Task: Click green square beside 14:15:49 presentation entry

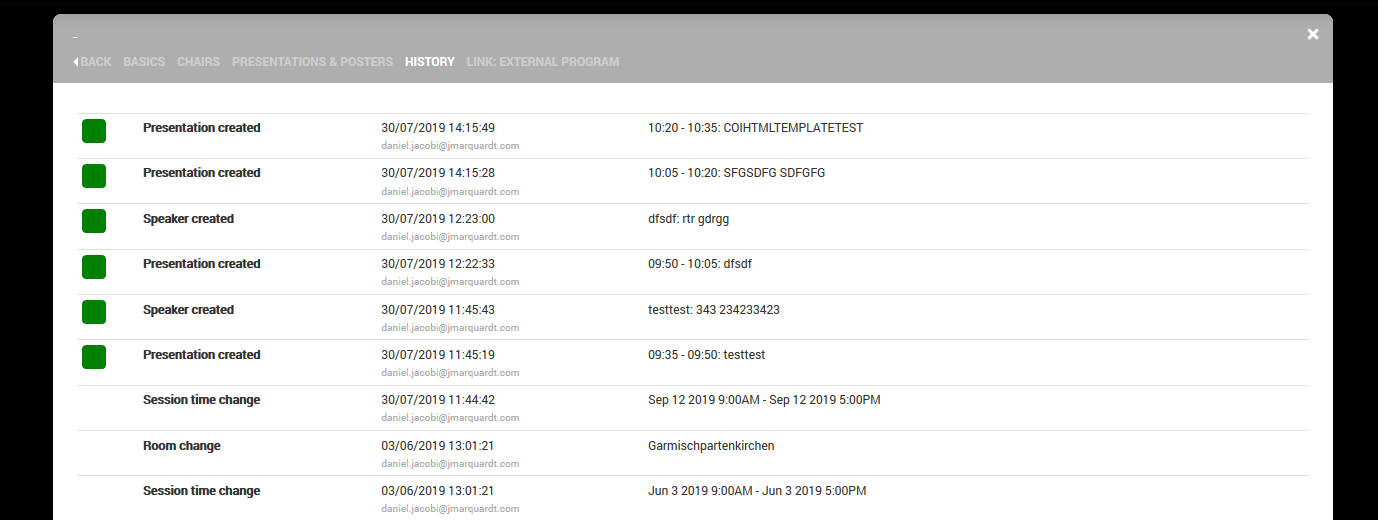Action: click(94, 131)
